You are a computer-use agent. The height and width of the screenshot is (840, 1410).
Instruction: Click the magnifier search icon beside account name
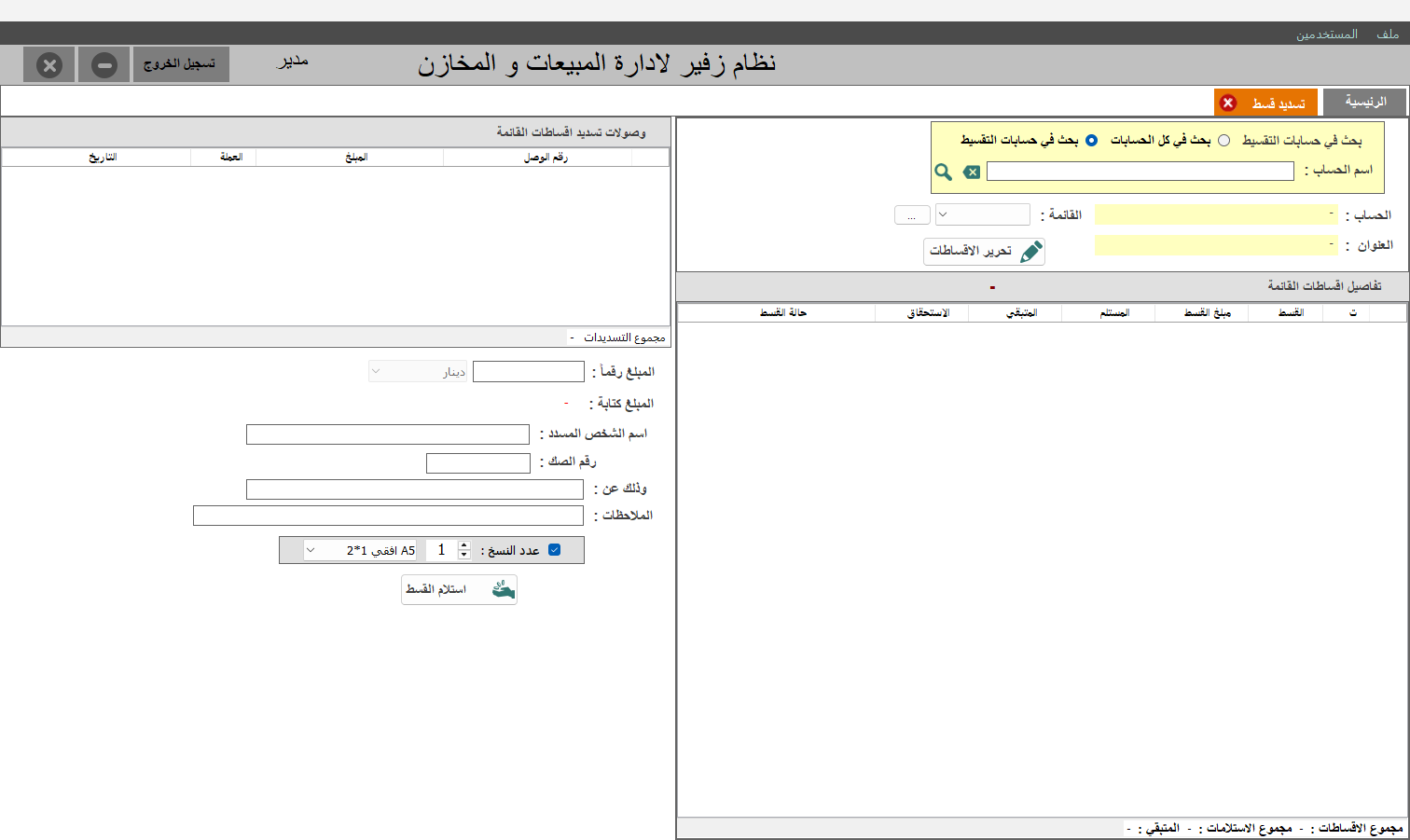[x=944, y=172]
